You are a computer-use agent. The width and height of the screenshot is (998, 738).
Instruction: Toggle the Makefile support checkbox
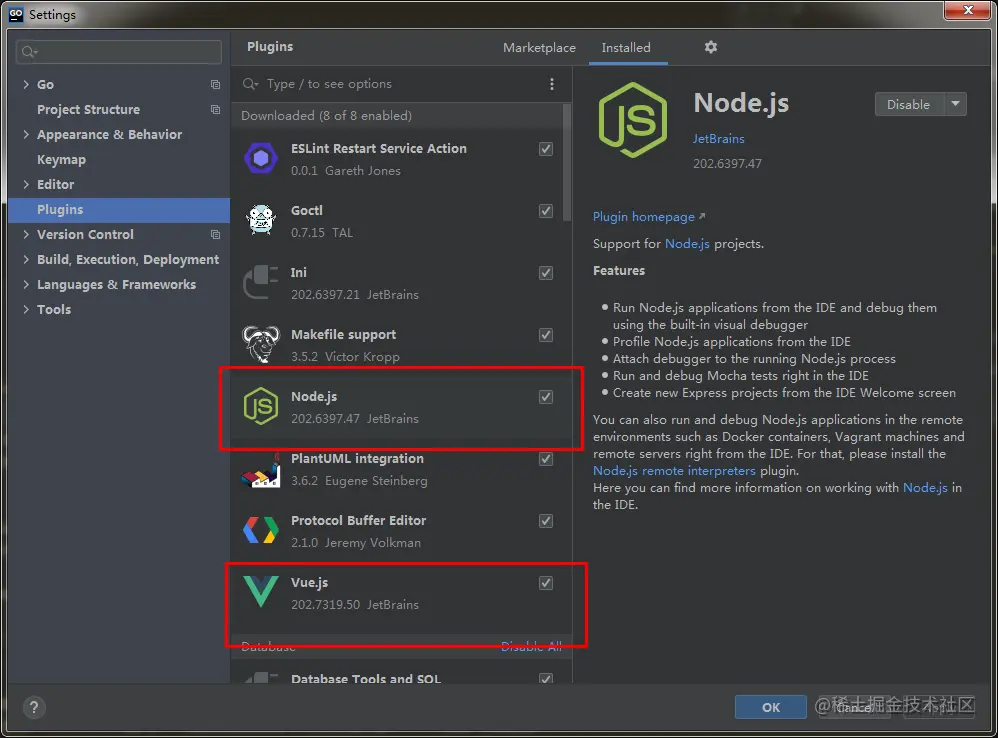point(545,335)
